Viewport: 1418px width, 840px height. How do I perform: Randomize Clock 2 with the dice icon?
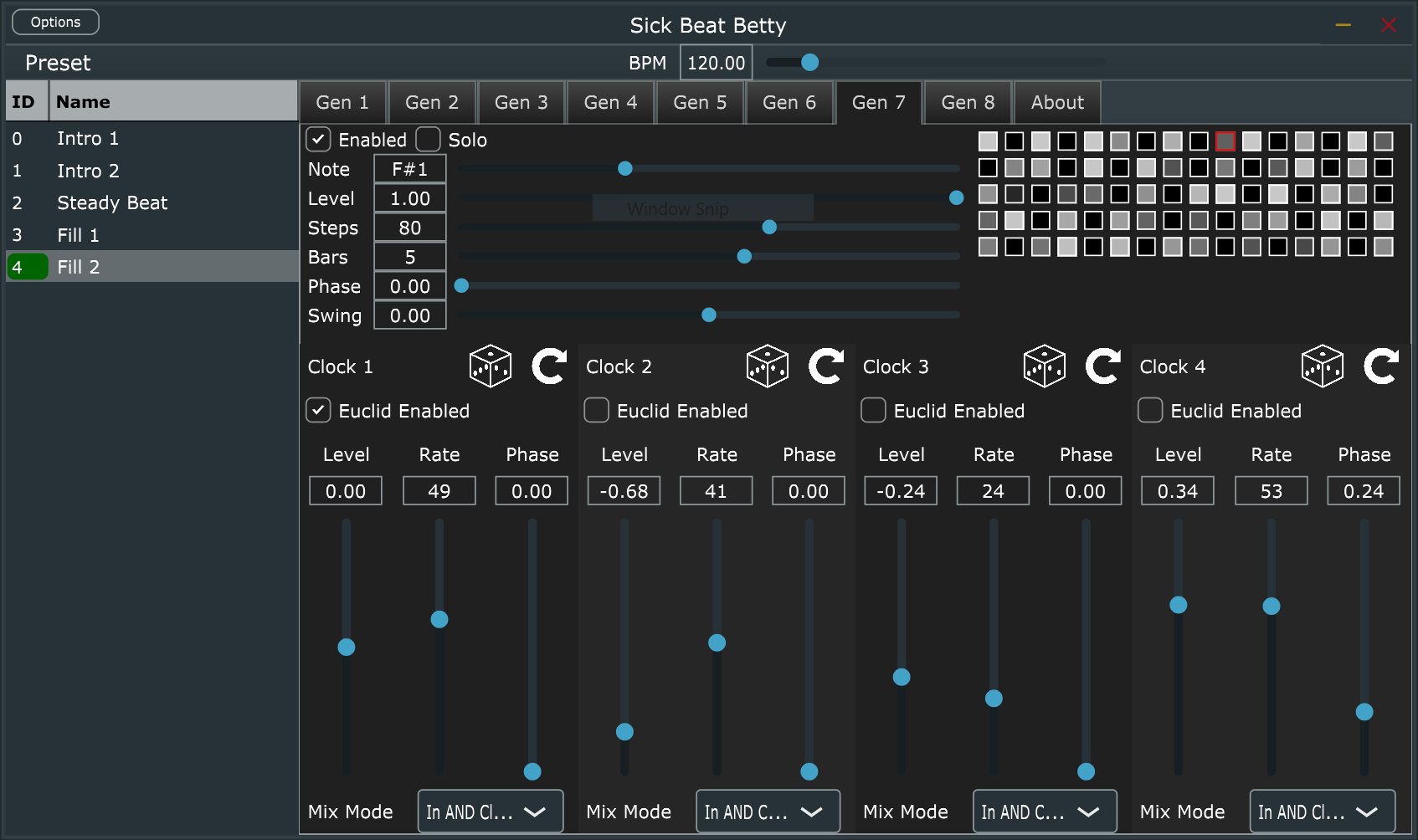click(768, 366)
